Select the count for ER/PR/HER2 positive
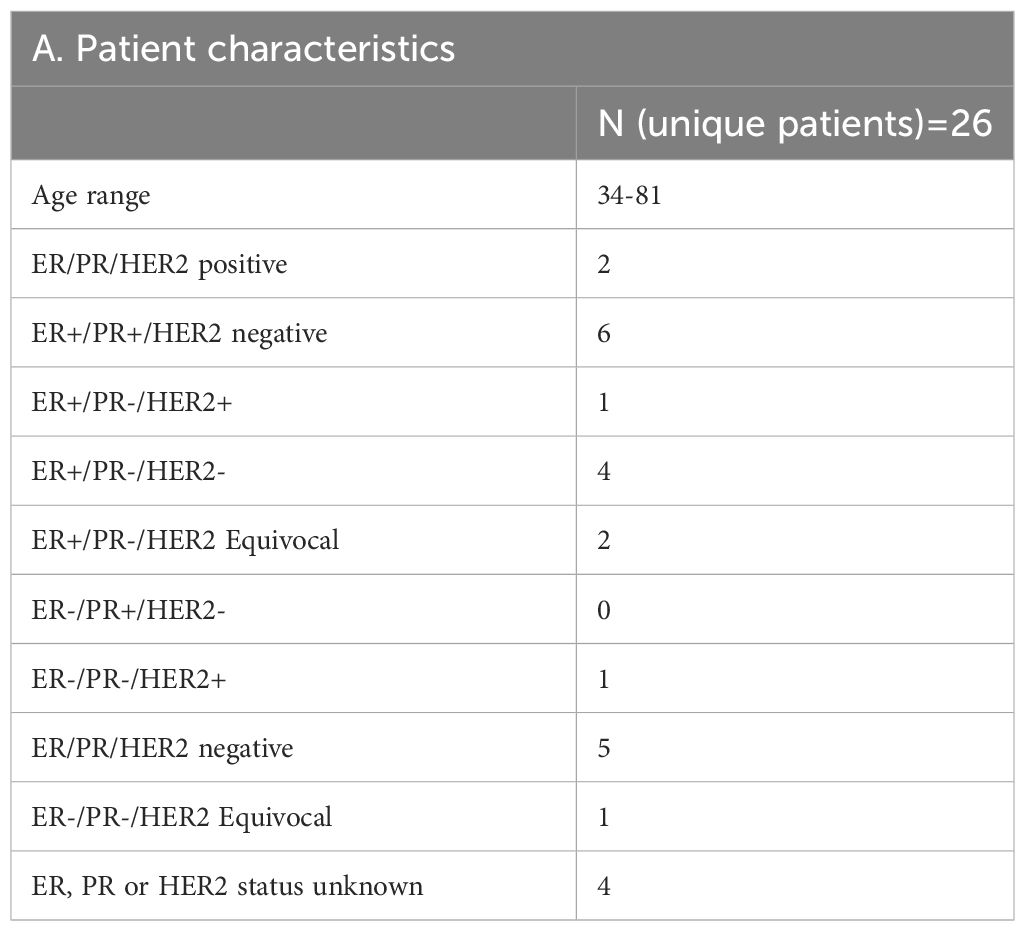This screenshot has height=931, width=1025. tap(604, 265)
